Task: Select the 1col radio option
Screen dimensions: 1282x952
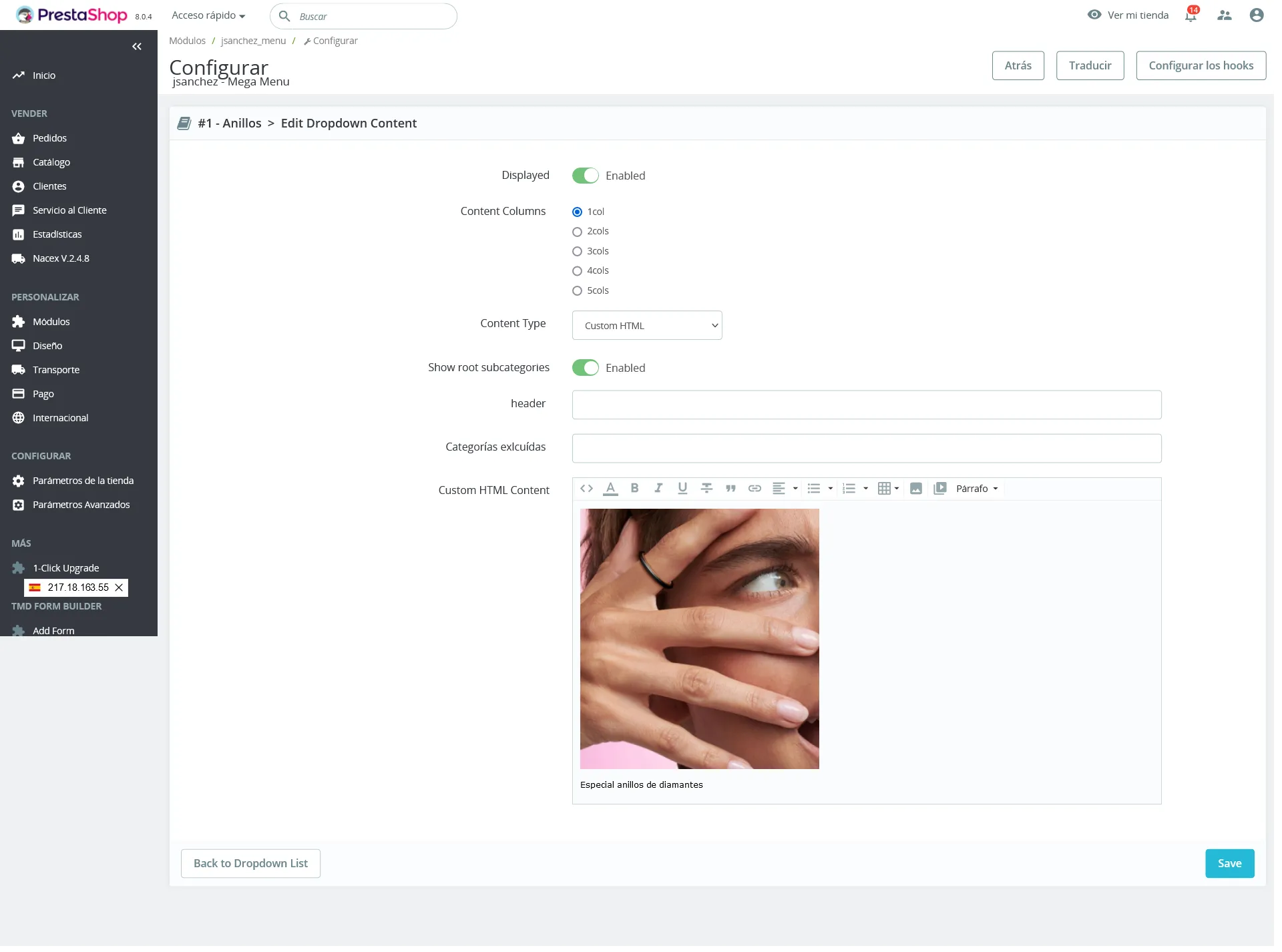Action: pyautogui.click(x=578, y=212)
